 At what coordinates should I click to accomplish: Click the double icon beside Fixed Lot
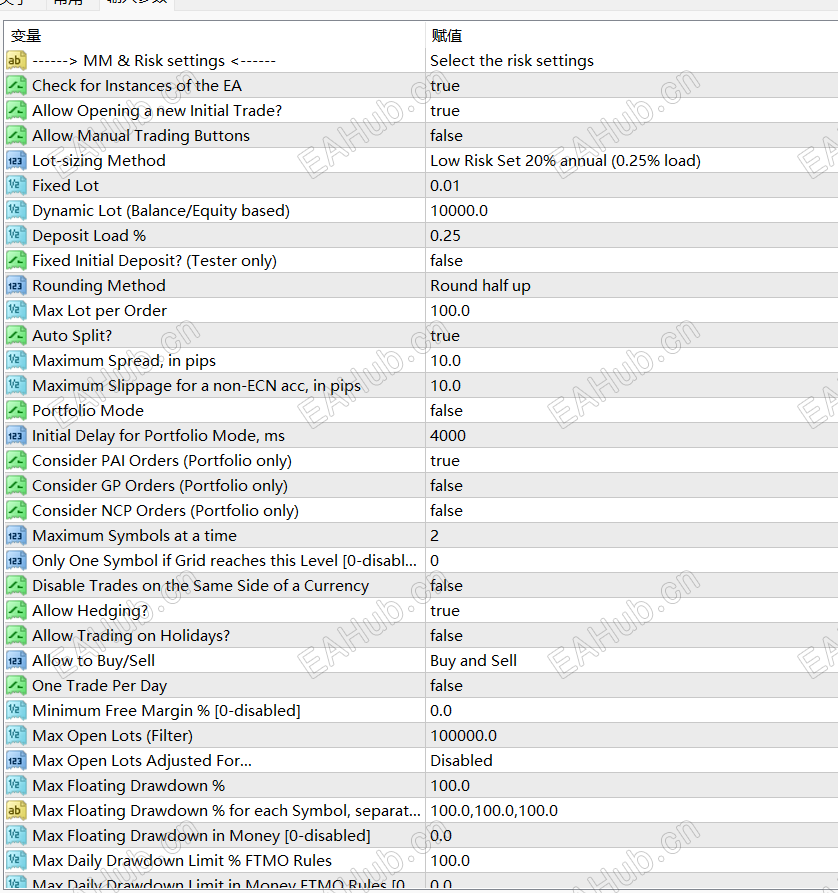click(16, 186)
